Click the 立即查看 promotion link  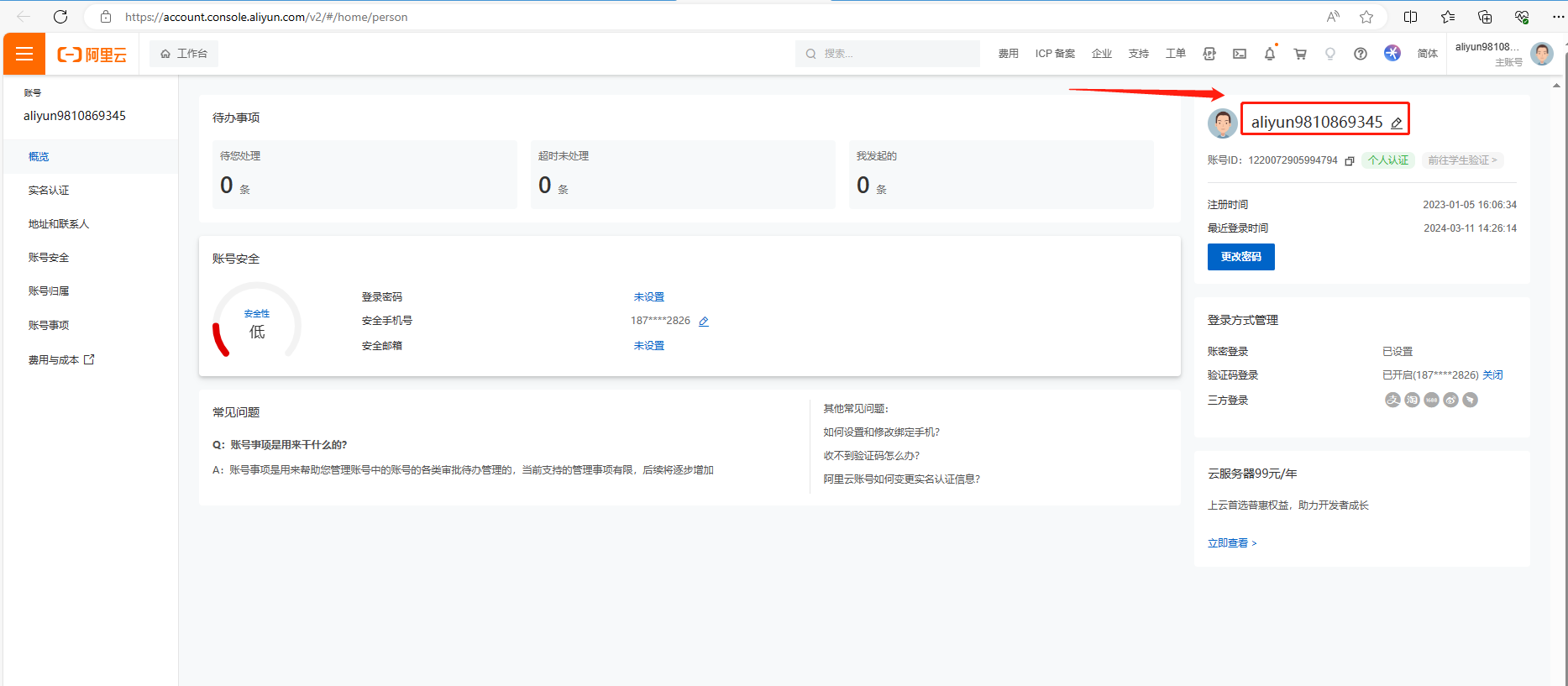(1231, 543)
